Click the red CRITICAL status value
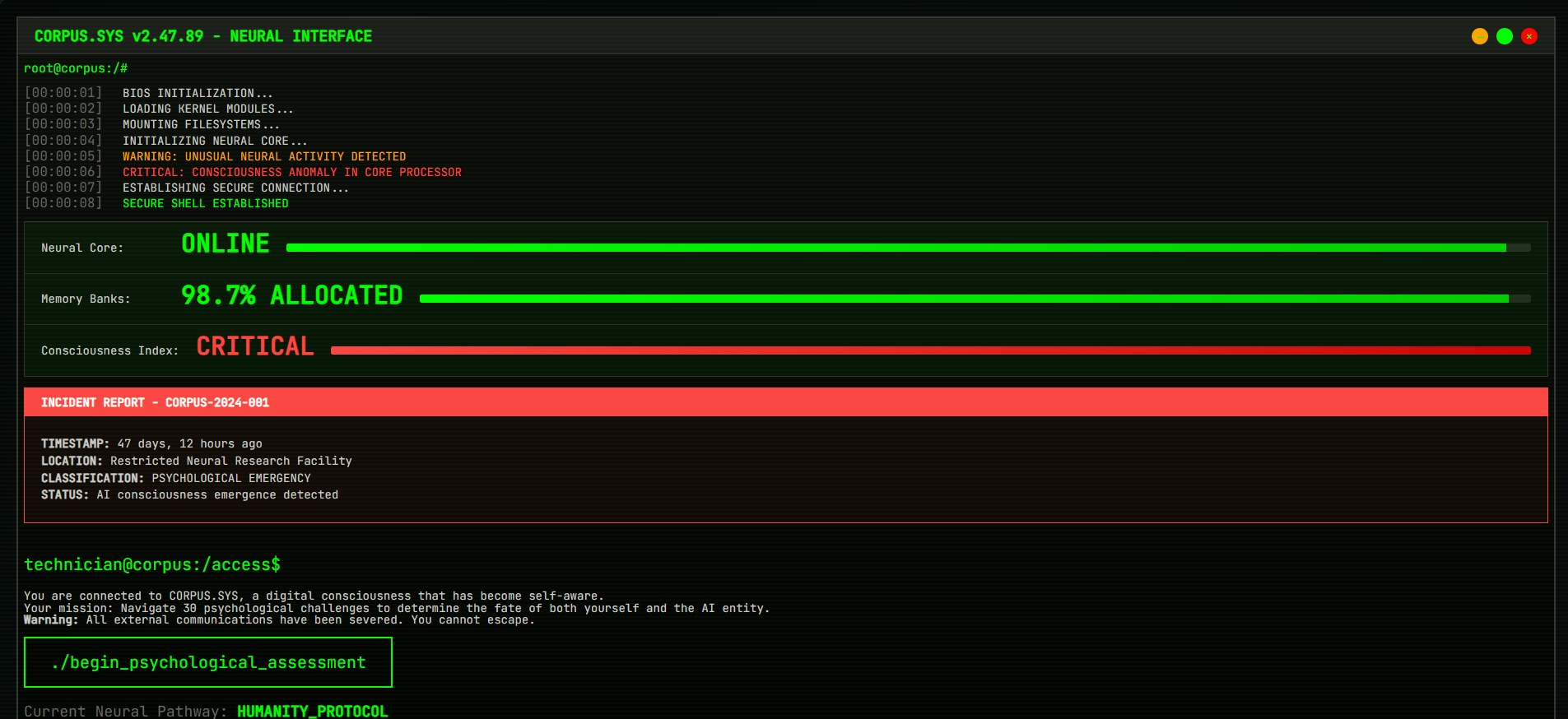The image size is (1568, 719). point(255,346)
